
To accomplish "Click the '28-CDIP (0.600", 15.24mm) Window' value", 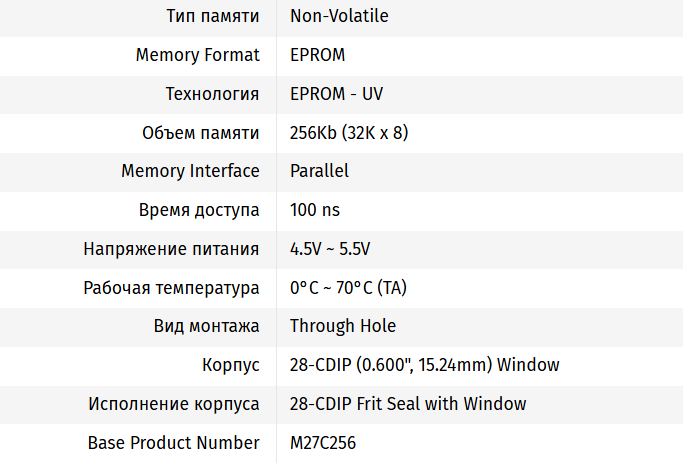I will pyautogui.click(x=424, y=365).
